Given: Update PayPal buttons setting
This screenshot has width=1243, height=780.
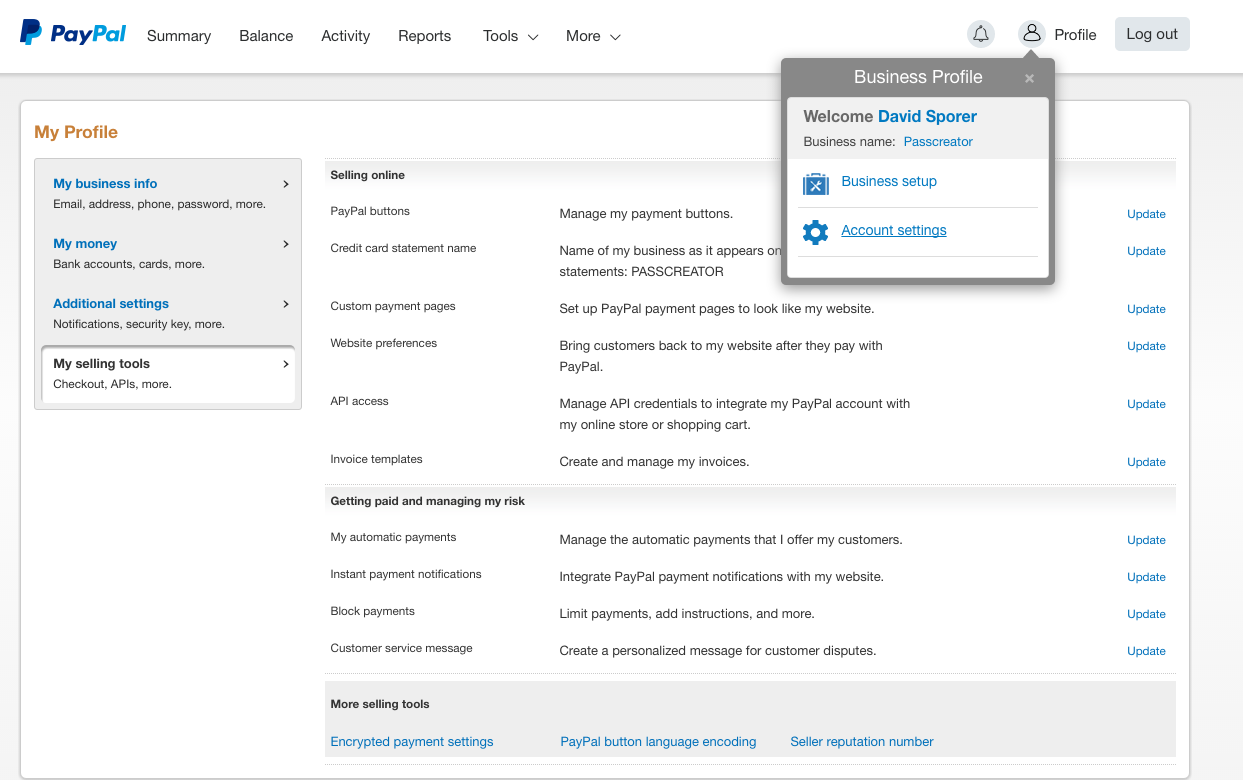Looking at the screenshot, I should 1146,214.
